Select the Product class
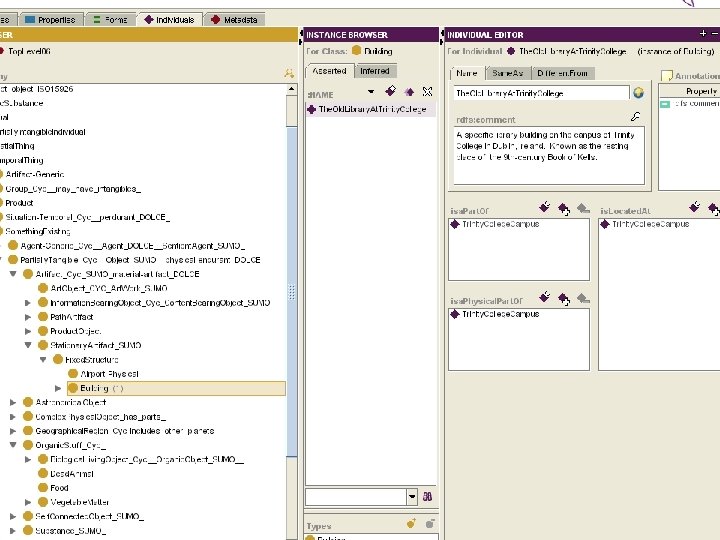The width and height of the screenshot is (720, 540). coord(17,203)
